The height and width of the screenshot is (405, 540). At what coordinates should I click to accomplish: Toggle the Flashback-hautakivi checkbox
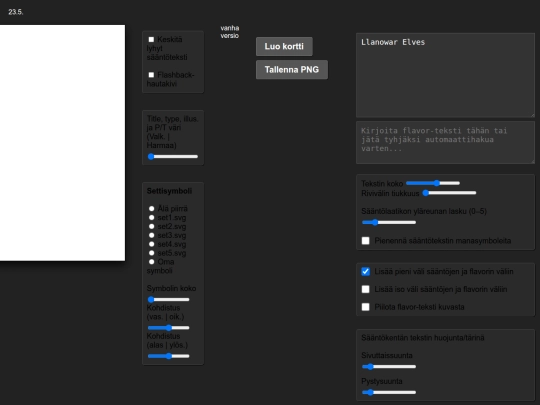pos(151,75)
